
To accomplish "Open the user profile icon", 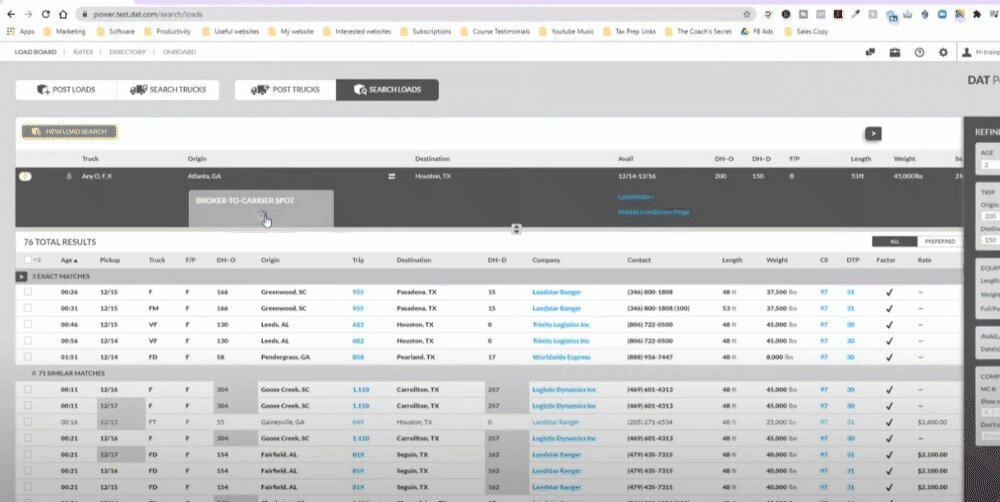I will [967, 52].
